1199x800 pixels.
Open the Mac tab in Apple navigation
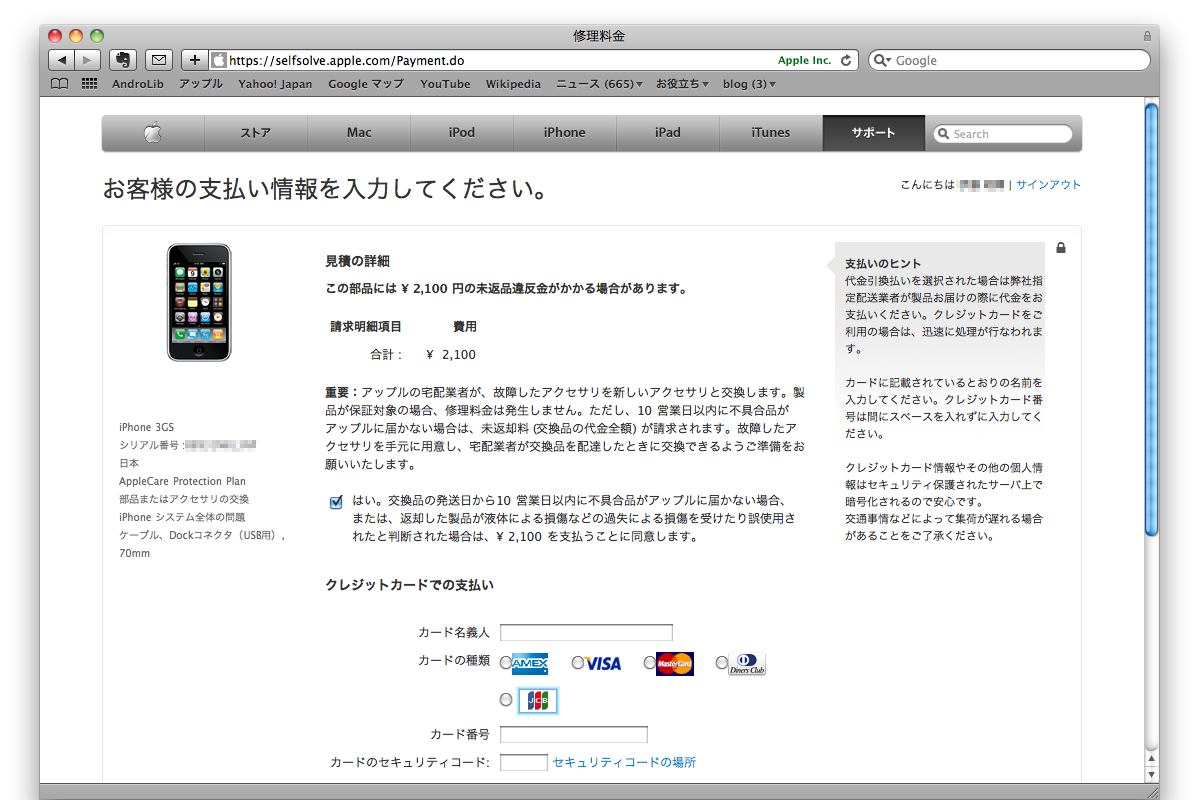(x=359, y=133)
